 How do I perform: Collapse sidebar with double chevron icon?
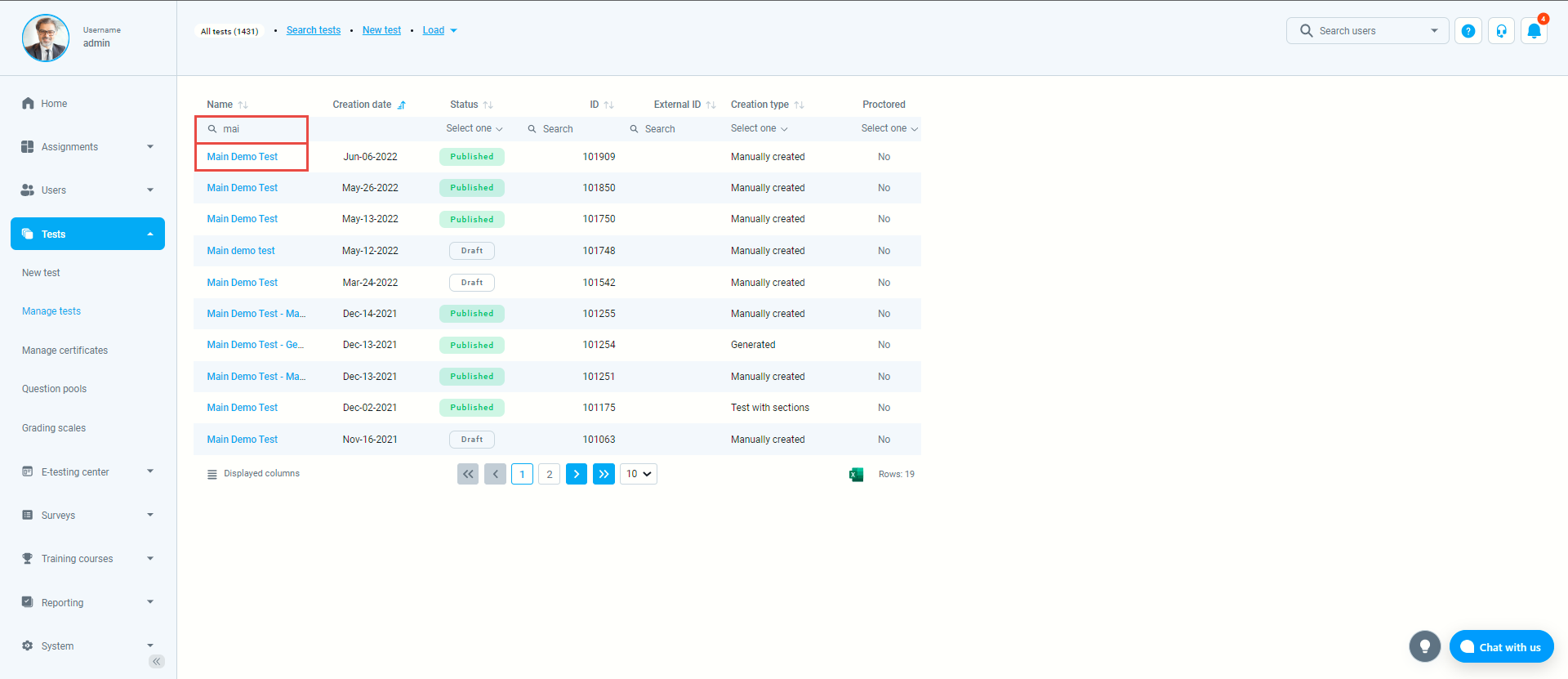[x=157, y=662]
